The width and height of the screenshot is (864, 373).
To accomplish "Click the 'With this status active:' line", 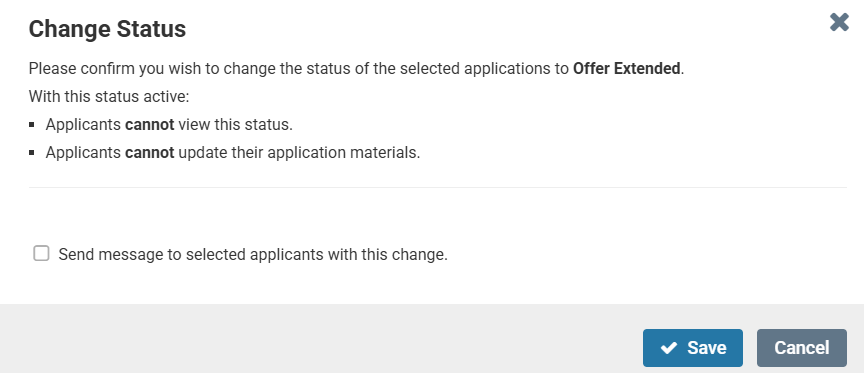I will [109, 97].
